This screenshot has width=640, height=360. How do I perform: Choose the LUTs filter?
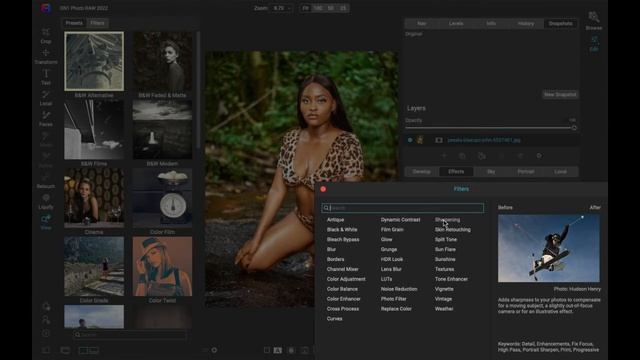[x=386, y=279]
